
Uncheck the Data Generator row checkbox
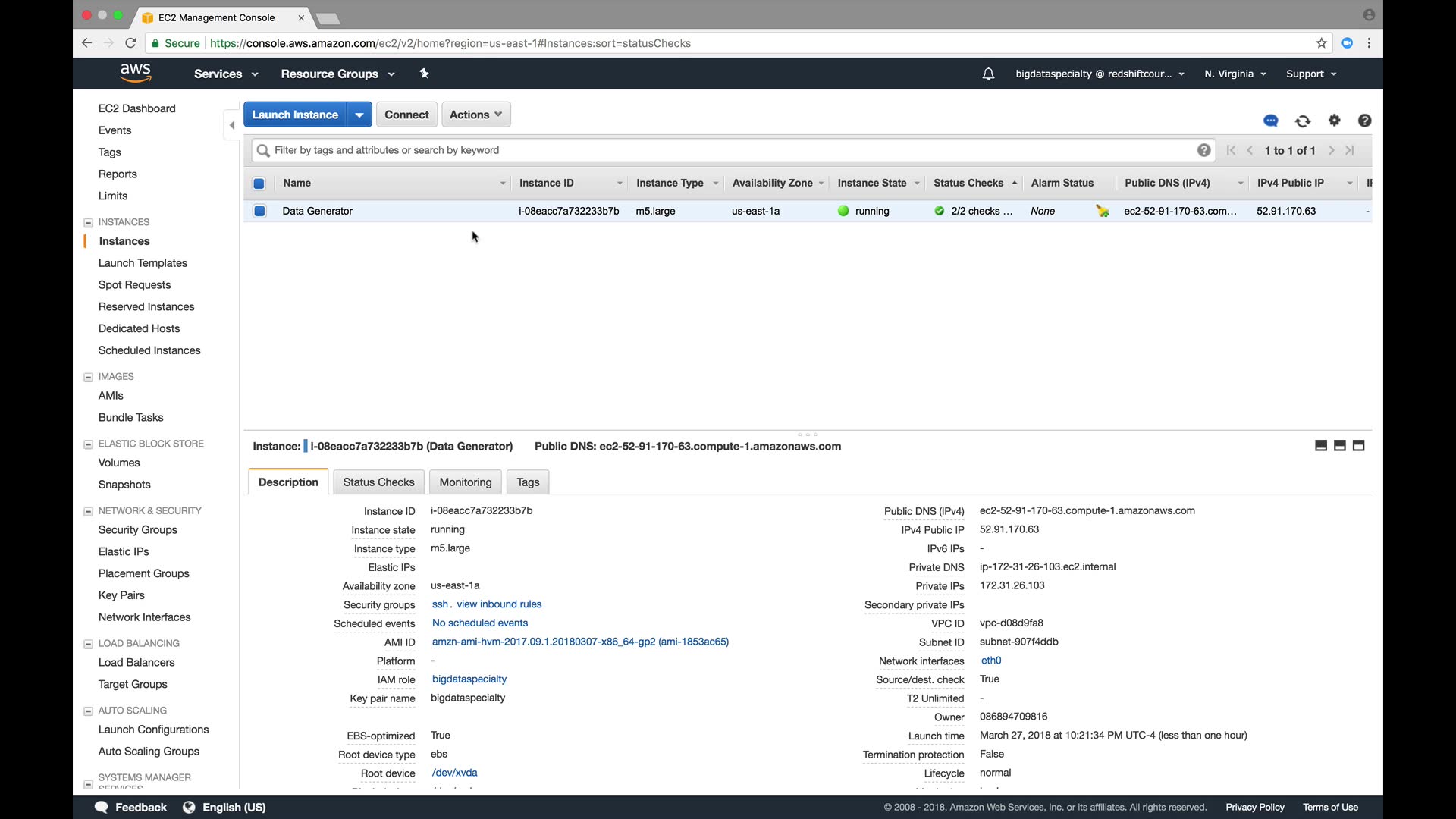(x=259, y=212)
